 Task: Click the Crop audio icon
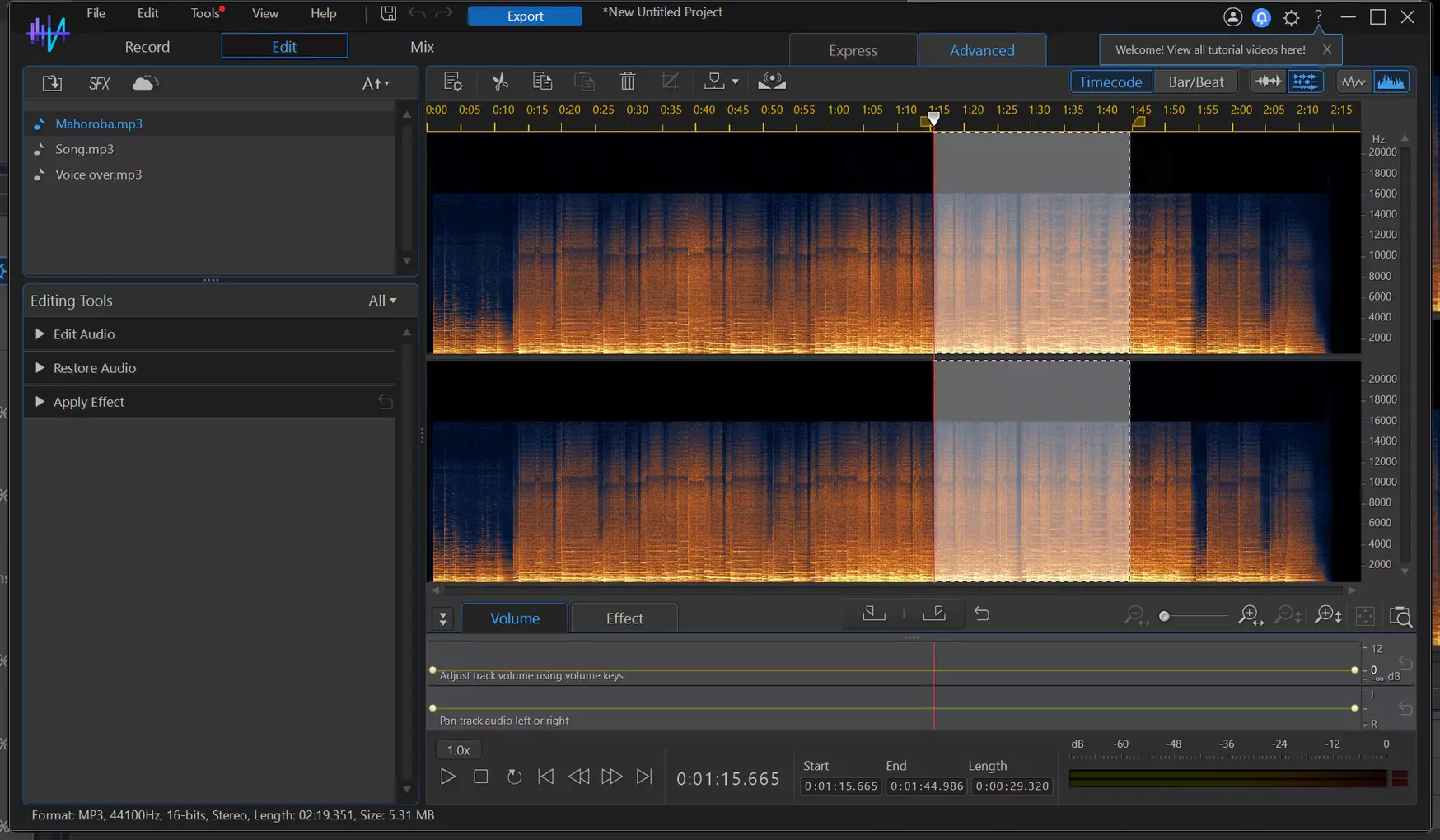pyautogui.click(x=670, y=82)
